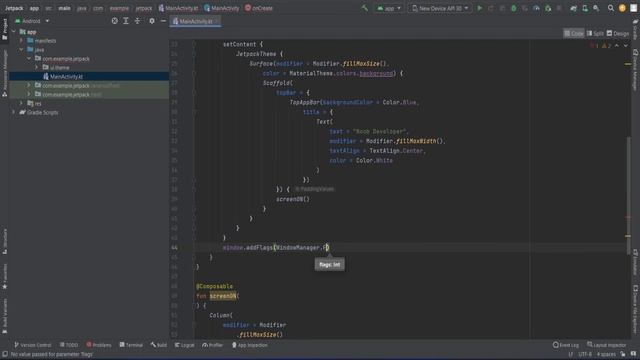Open Layout Inspector at bottom right
Screen dimensions: 640x360
606,345
